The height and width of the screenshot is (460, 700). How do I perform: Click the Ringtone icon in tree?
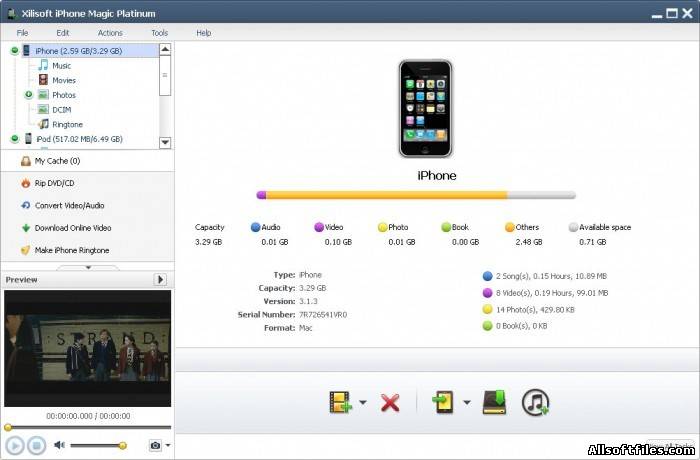click(43, 124)
